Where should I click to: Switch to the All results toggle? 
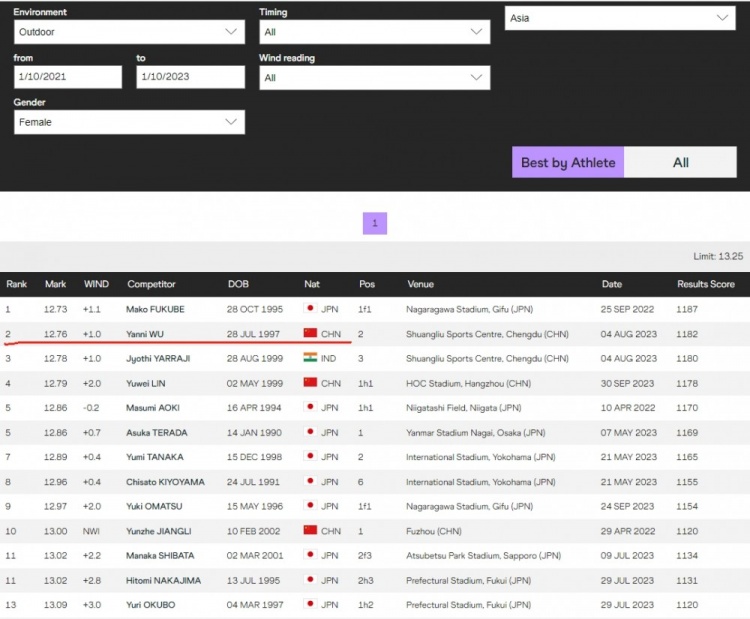coord(680,163)
